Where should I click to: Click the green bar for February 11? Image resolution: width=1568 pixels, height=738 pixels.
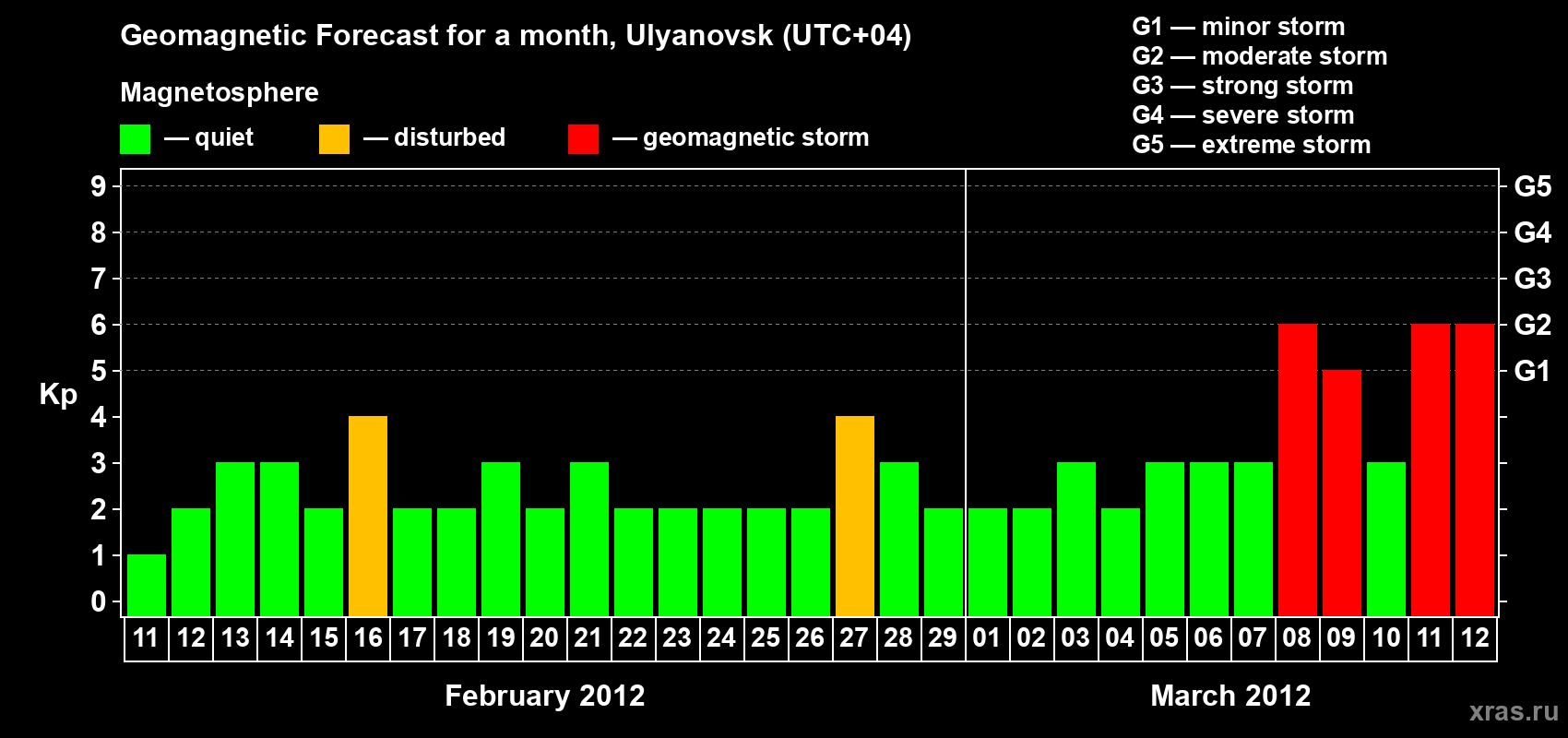tap(147, 585)
